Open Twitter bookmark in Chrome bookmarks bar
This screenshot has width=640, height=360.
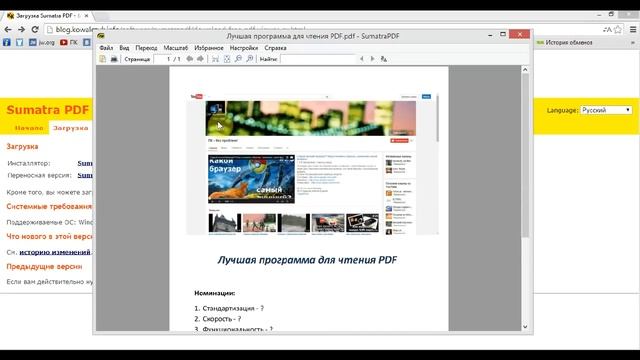pos(20,42)
